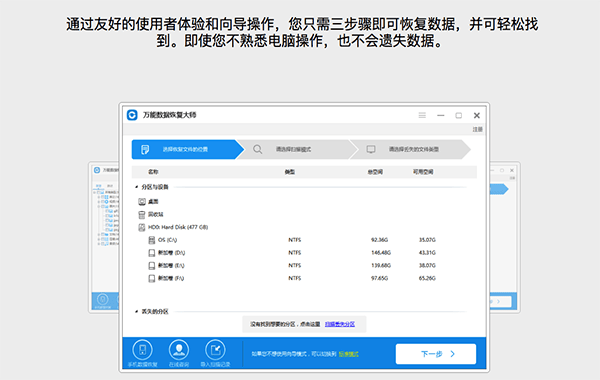This screenshot has height=380, width=600.
Task: Click the 类型 column header
Action: click(x=290, y=172)
